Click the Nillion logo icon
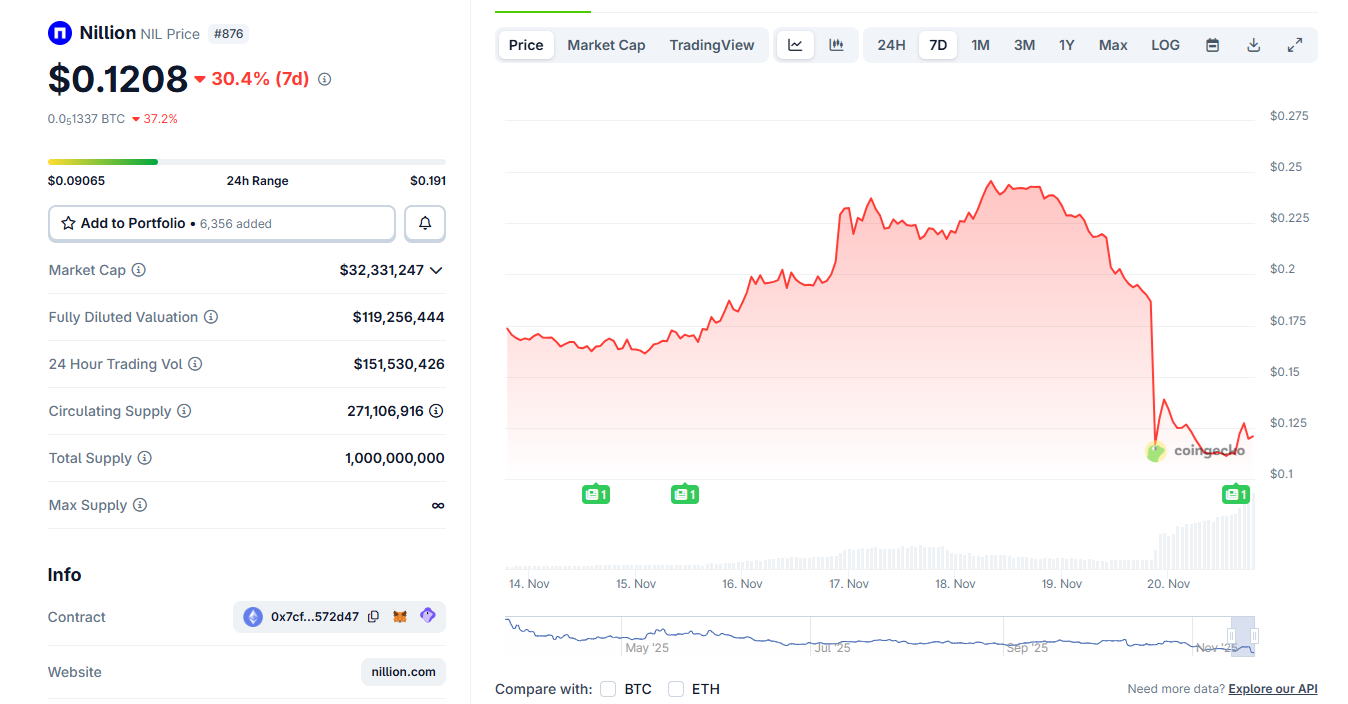This screenshot has height=704, width=1348. point(60,32)
